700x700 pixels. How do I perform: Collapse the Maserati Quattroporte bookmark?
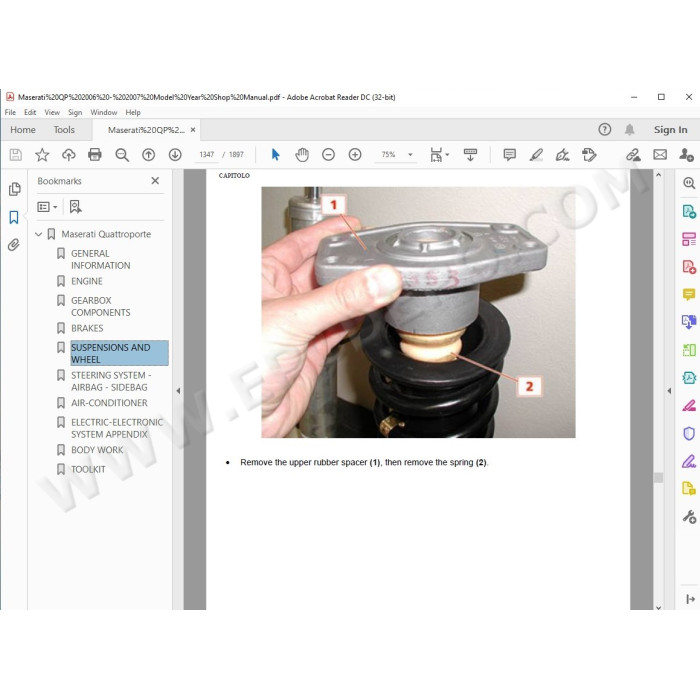[38, 234]
